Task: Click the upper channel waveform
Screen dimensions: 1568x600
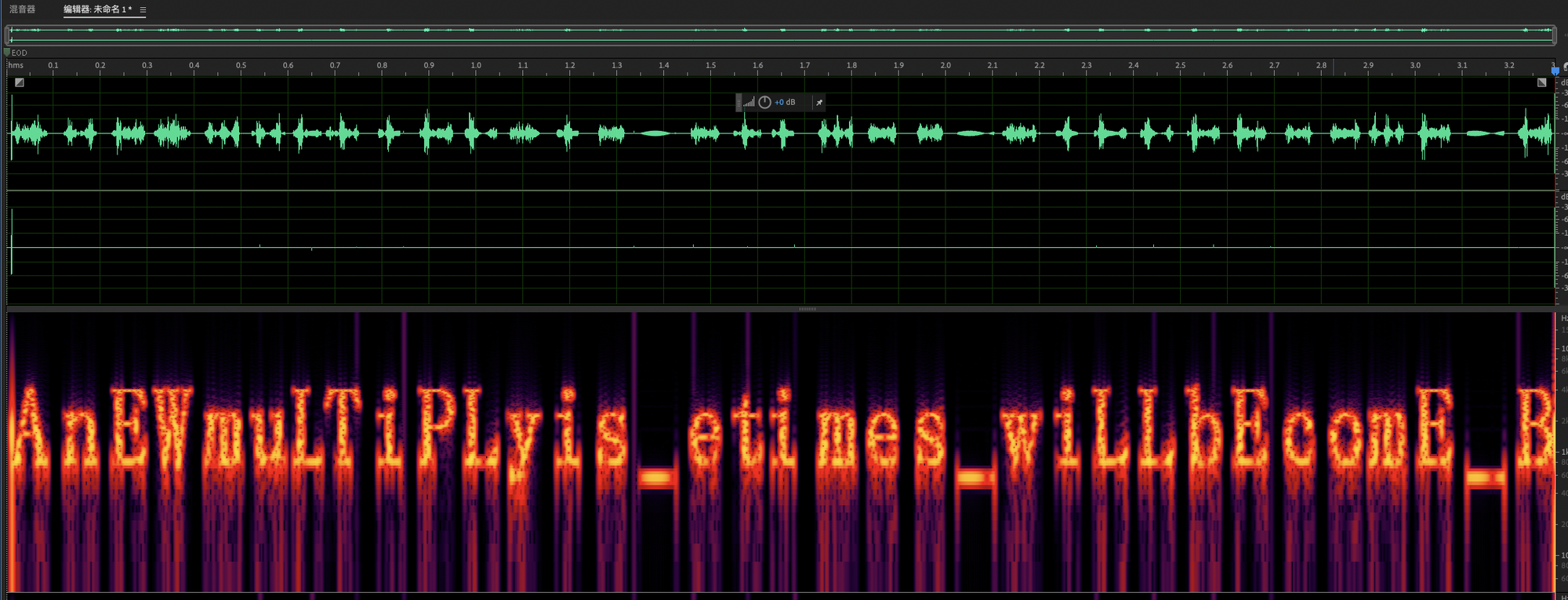Action: pyautogui.click(x=781, y=133)
